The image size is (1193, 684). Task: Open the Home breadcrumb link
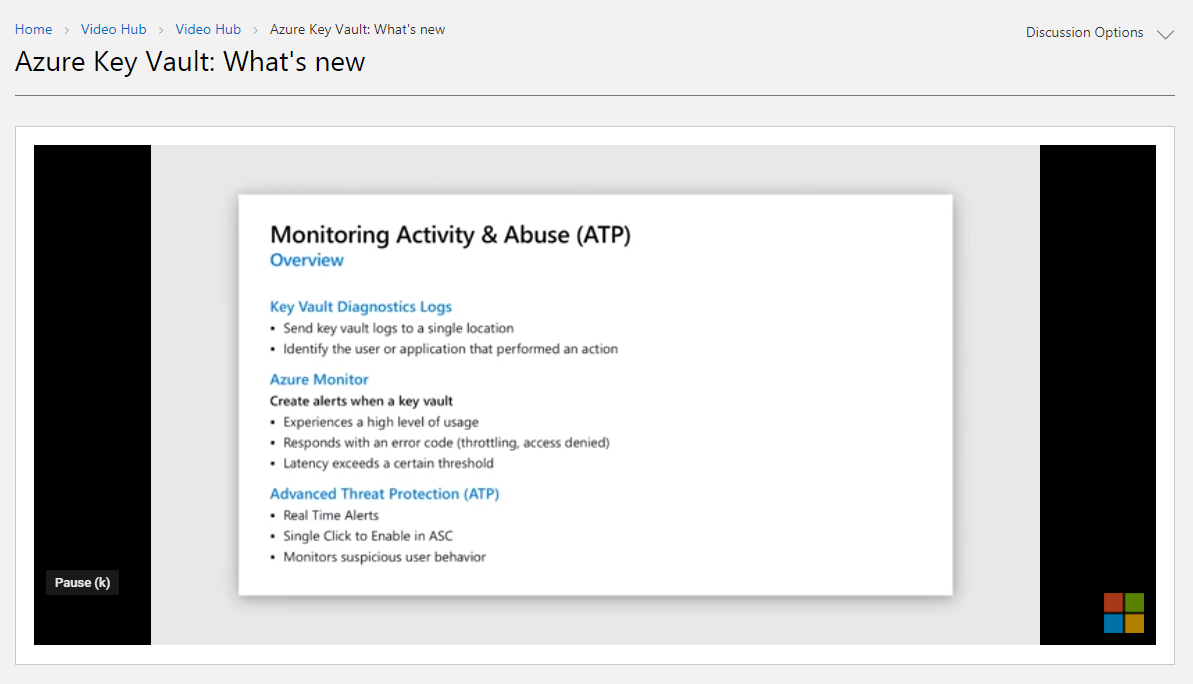[33, 30]
